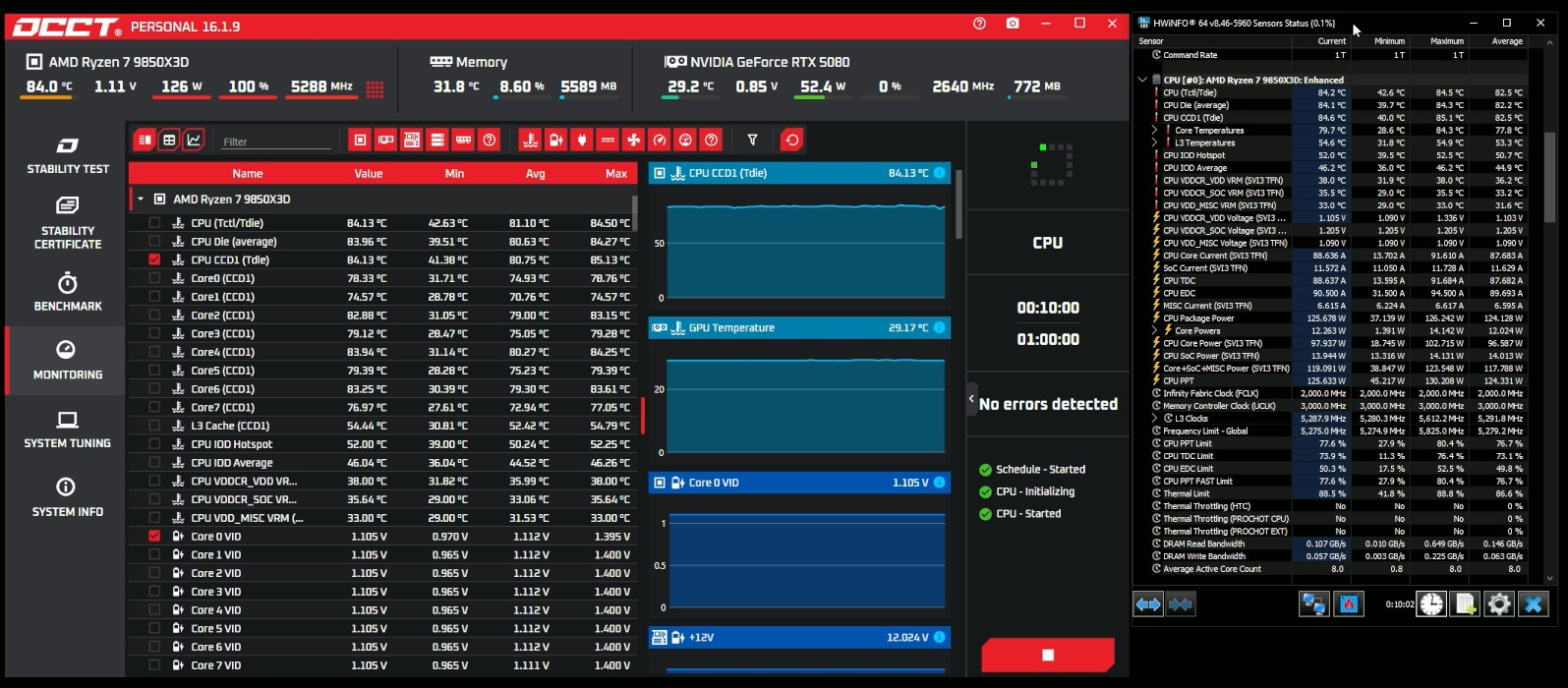Select the graph-only view icon in OCCT toolbar
Viewport: 1568px width, 688px height.
coord(194,141)
